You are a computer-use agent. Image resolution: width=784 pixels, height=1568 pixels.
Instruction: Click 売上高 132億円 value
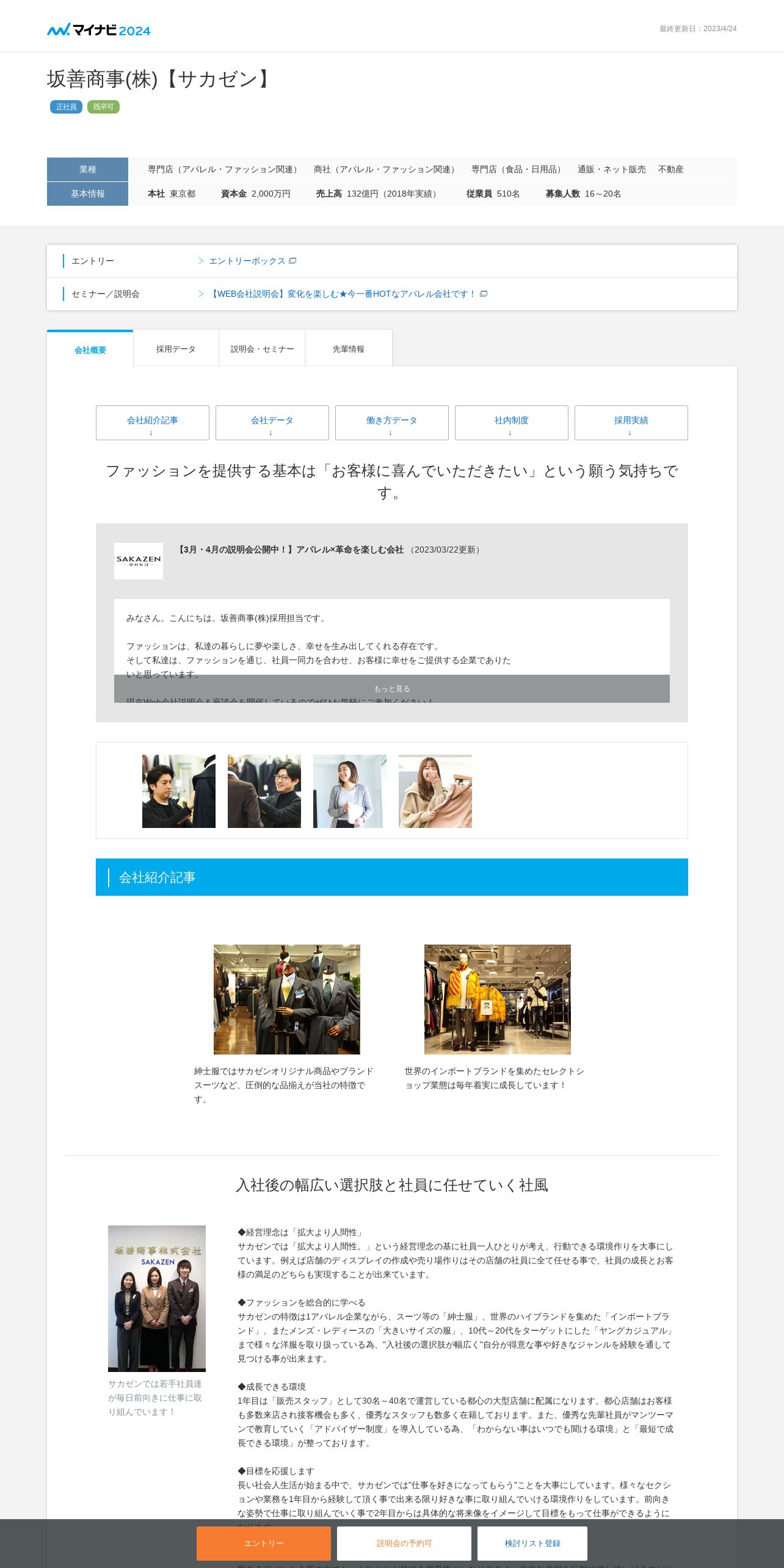[379, 194]
